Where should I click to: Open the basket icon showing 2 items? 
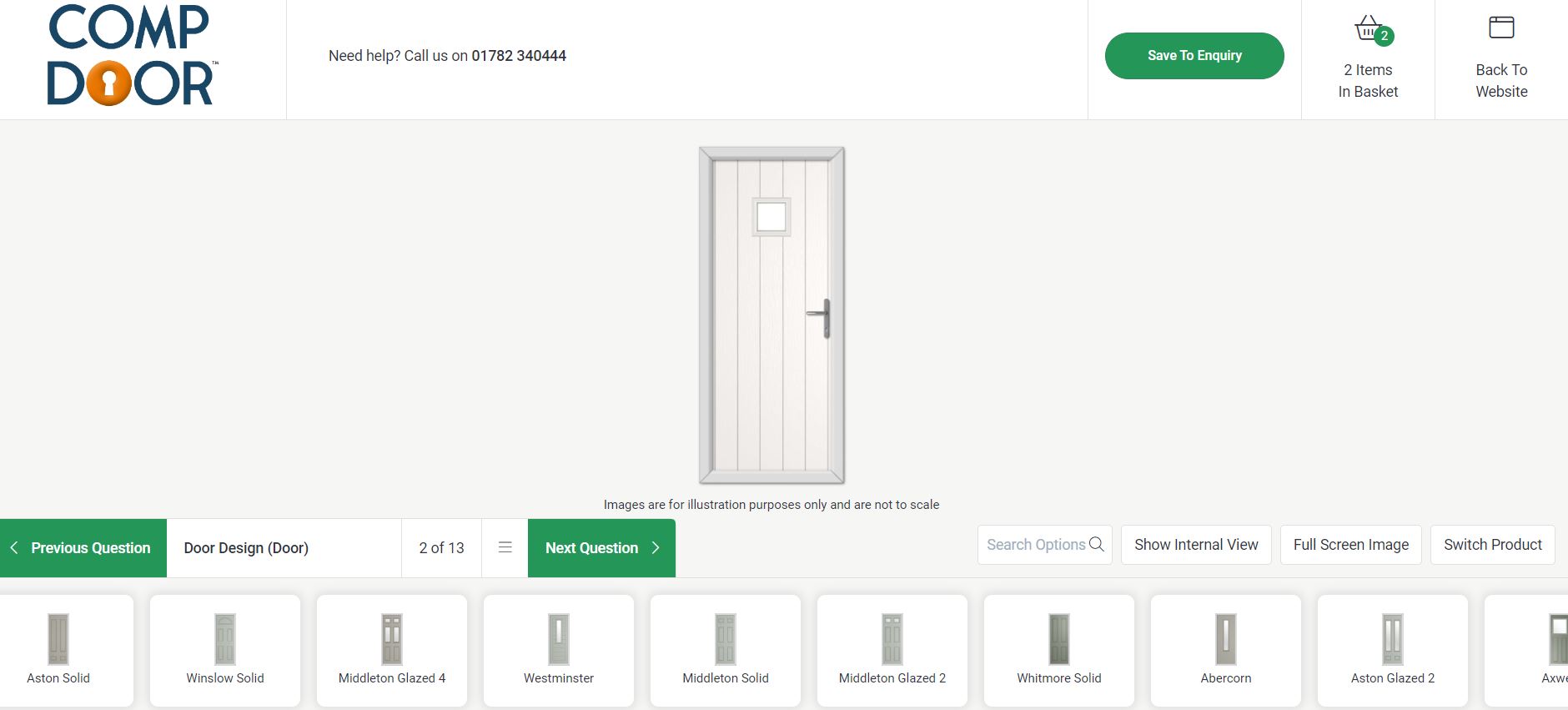(1367, 28)
